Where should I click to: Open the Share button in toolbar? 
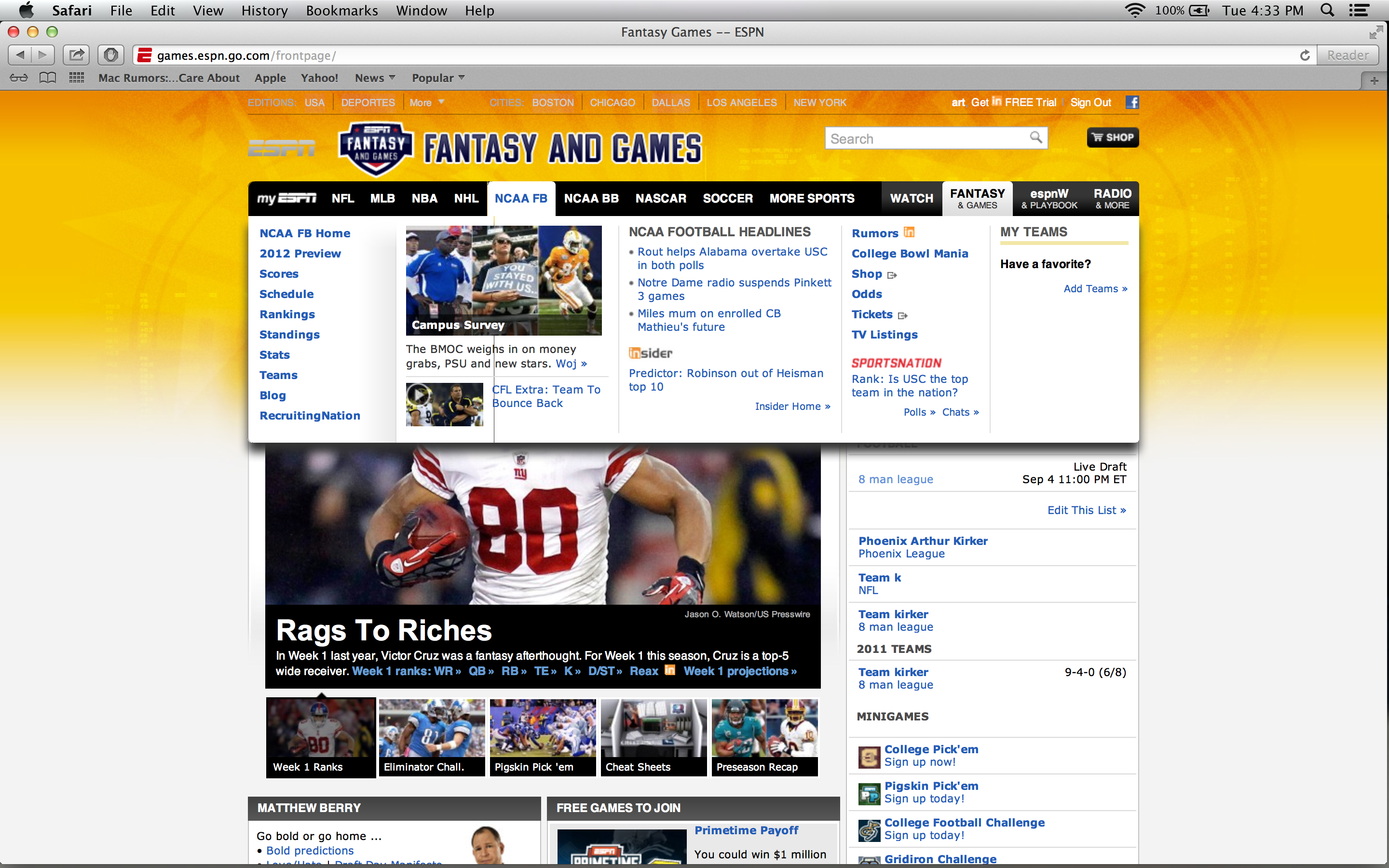click(76, 55)
